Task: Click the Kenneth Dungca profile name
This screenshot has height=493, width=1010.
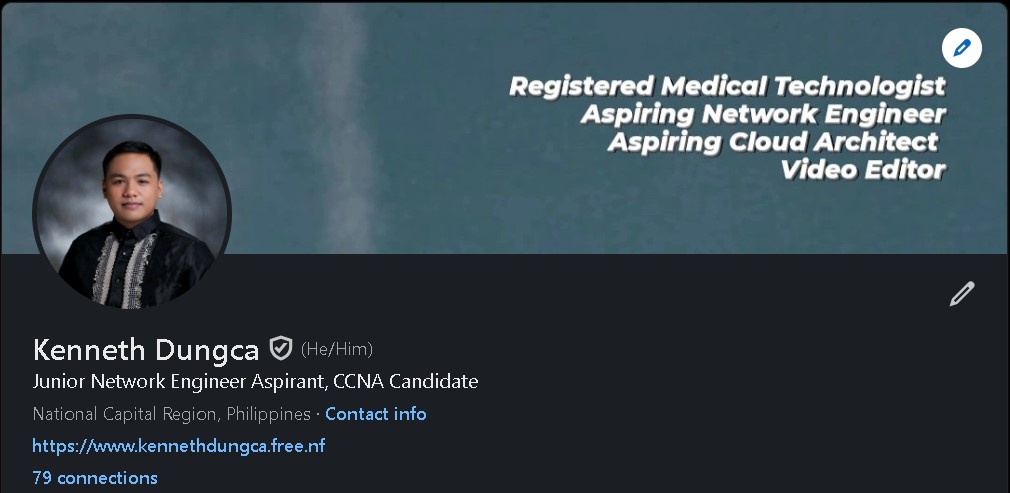Action: pyautogui.click(x=146, y=349)
